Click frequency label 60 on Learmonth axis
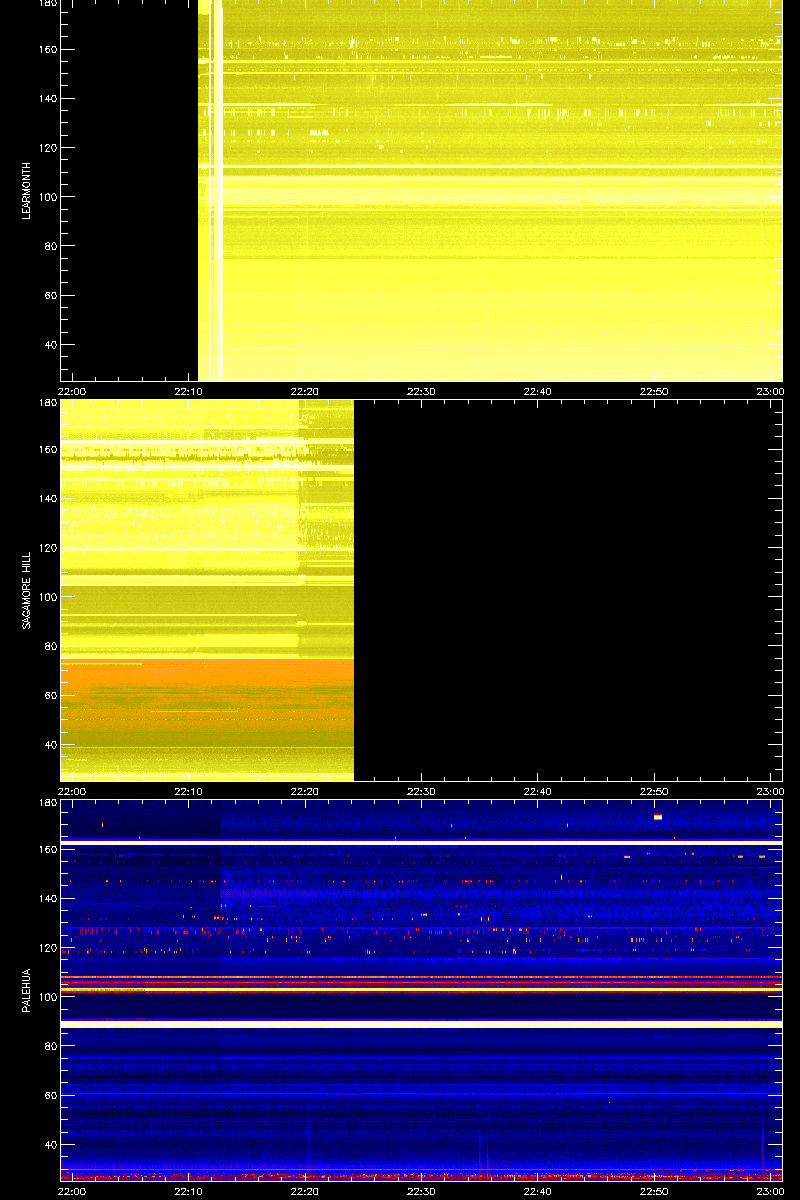Viewport: 800px width, 1200px height. [x=50, y=296]
